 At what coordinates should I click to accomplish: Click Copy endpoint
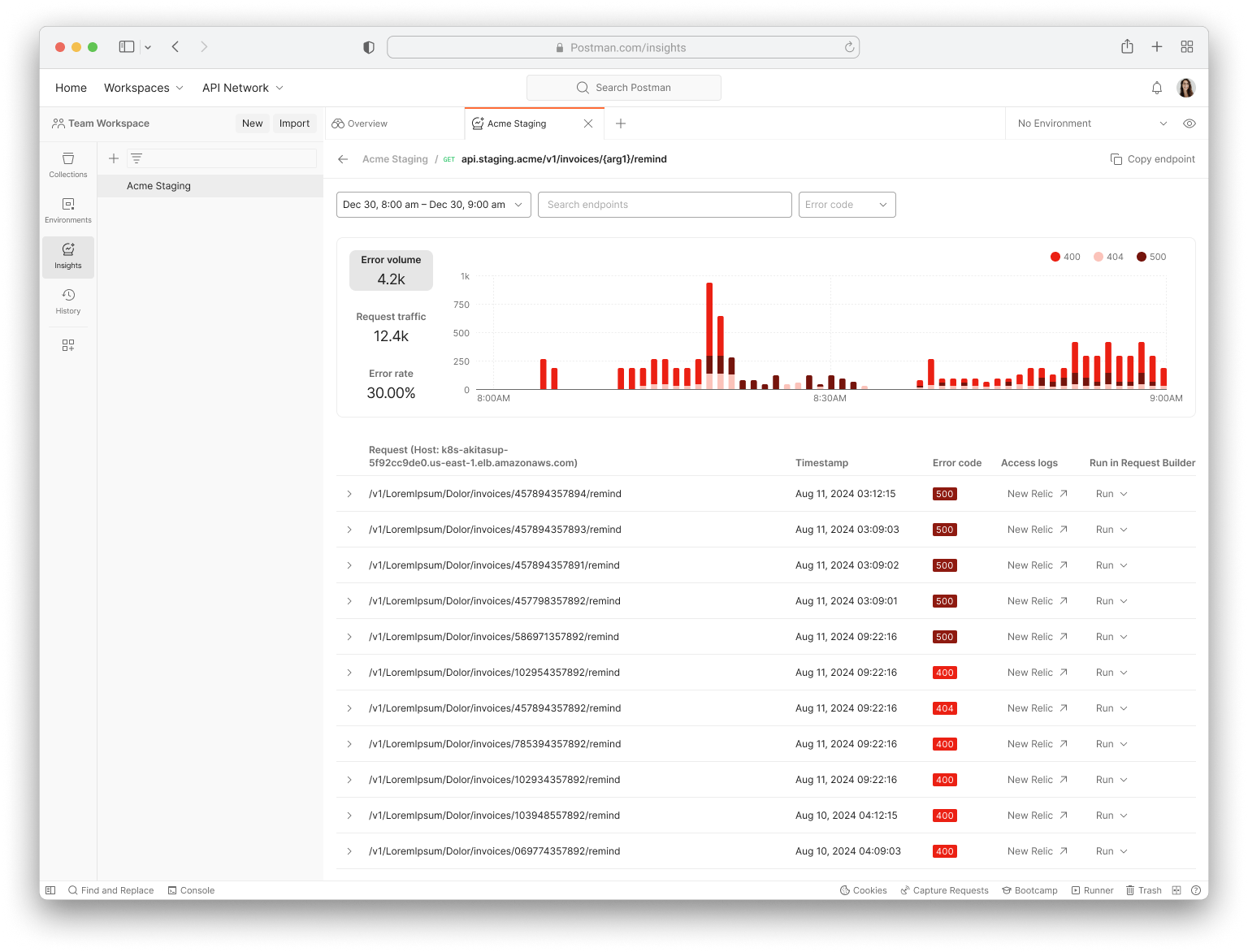pos(1153,159)
